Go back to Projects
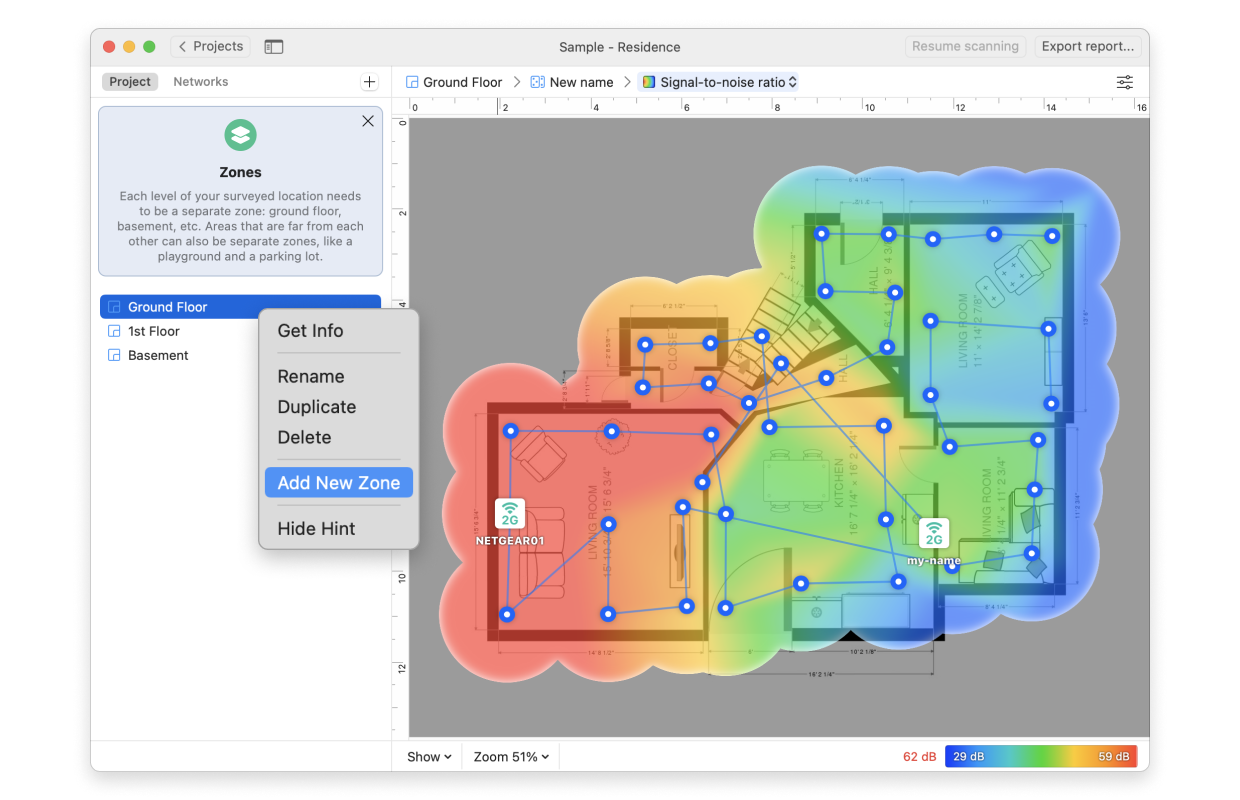Image resolution: width=1240 pixels, height=800 pixels. pyautogui.click(x=210, y=46)
